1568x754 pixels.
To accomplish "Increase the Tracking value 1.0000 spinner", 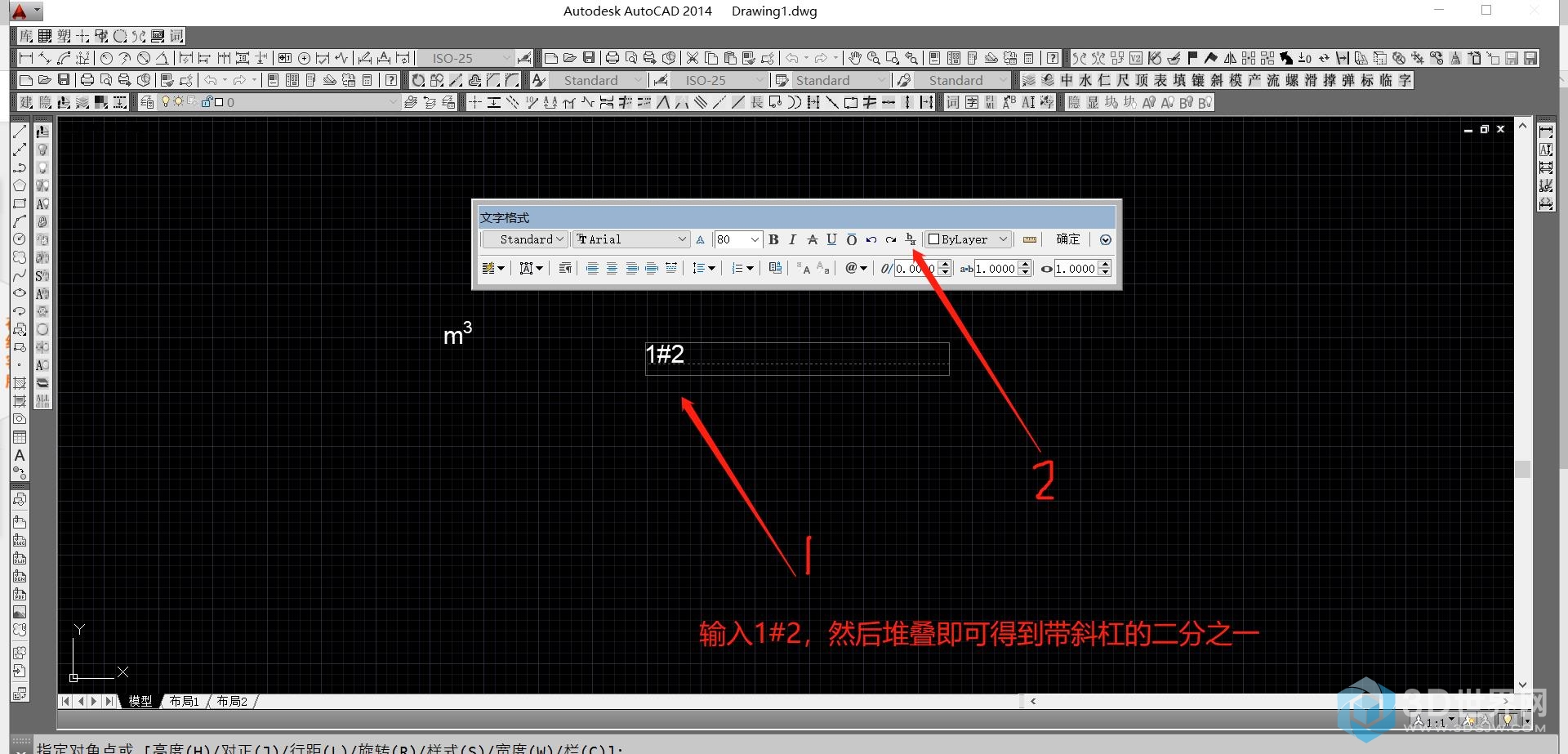I will coord(1026,264).
